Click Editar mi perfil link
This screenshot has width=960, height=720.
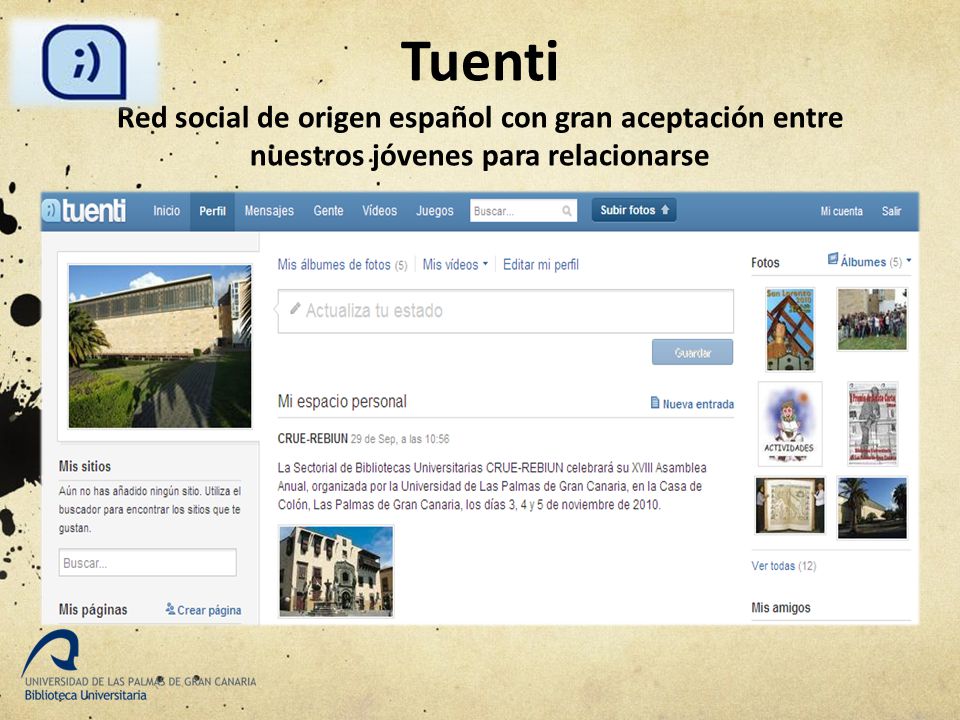[x=541, y=264]
